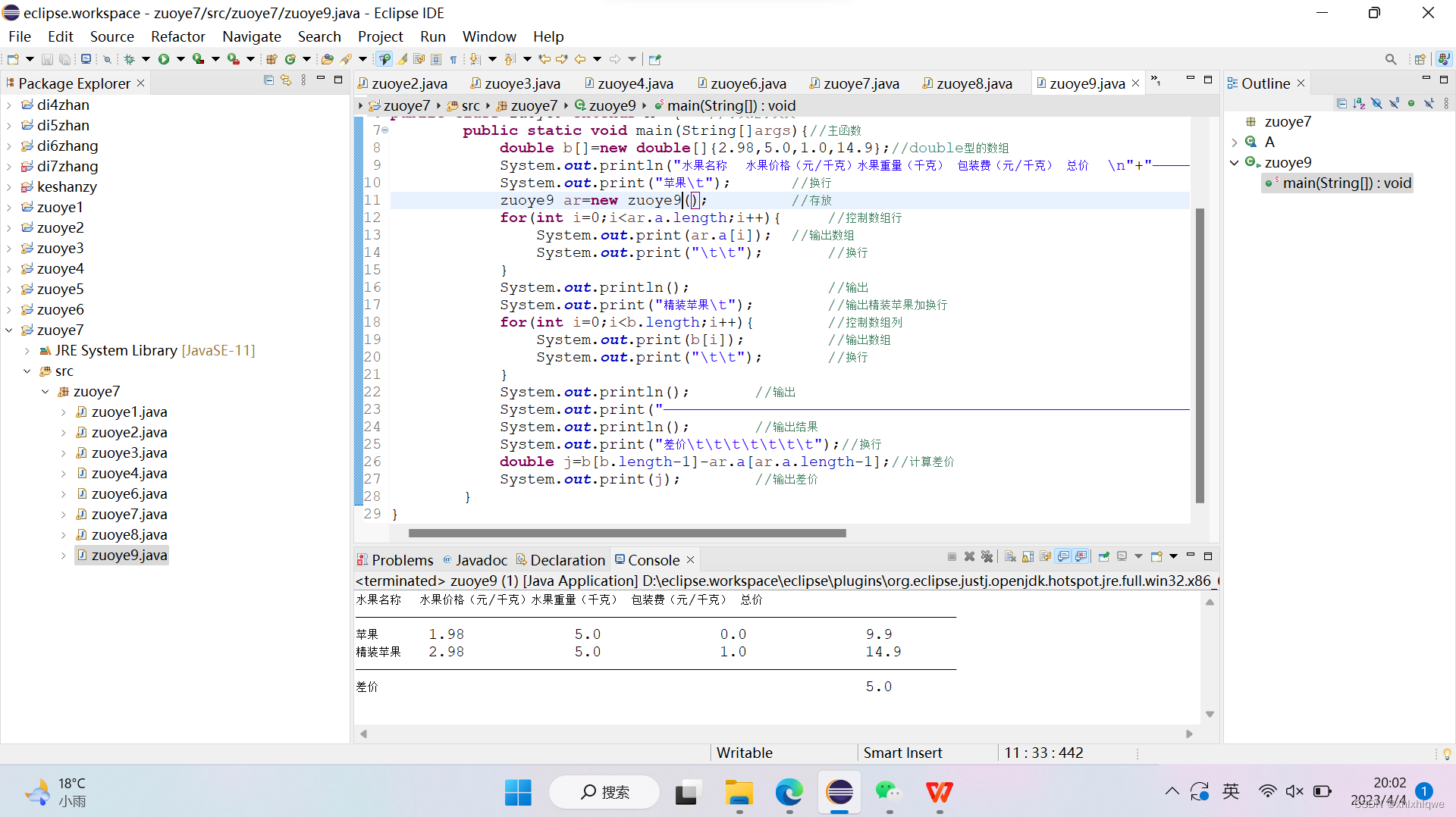Screen dimensions: 1456x817
Task: Run the program with green Run icon
Action: [164, 59]
